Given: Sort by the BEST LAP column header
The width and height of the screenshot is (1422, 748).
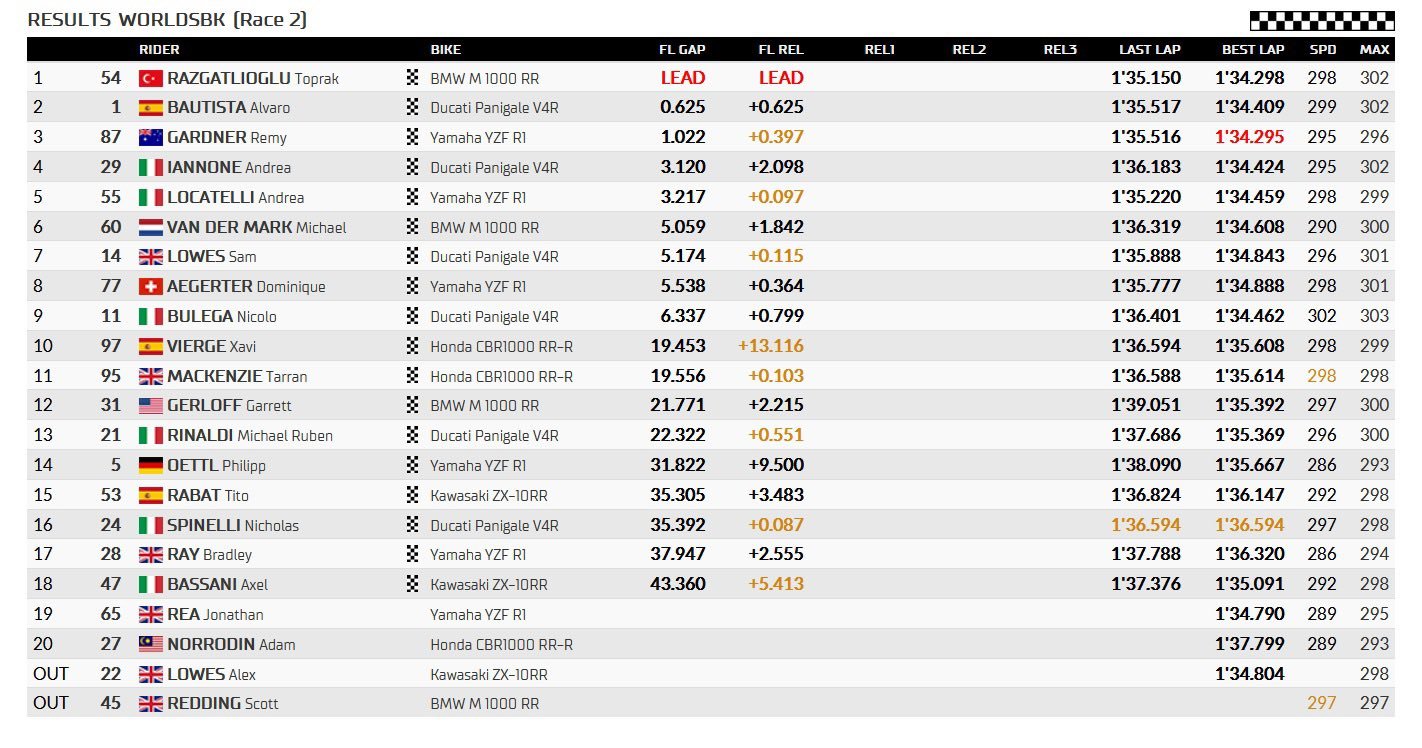Looking at the screenshot, I should (x=1252, y=50).
